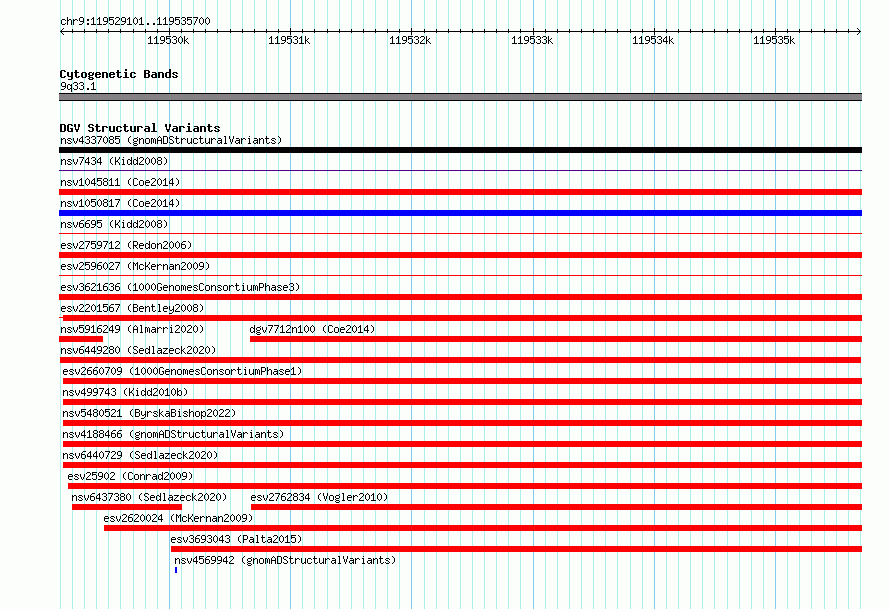Select the black nsv4337085 variant bar
Viewport: 890px width, 609px height.
pyautogui.click(x=460, y=150)
